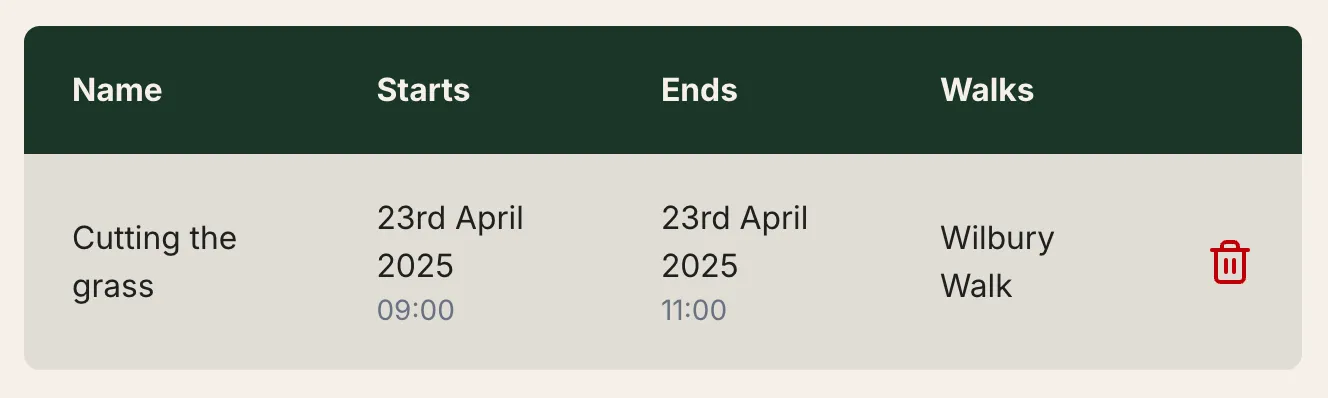1328x398 pixels.
Task: Open the Wilbury Walk entry
Action: click(x=997, y=262)
